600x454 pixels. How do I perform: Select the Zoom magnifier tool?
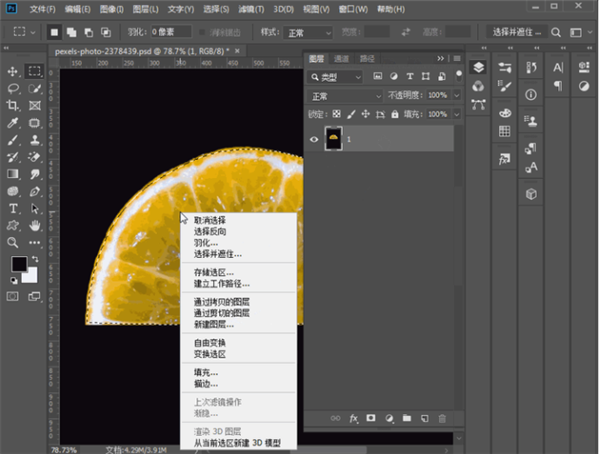pyautogui.click(x=13, y=242)
